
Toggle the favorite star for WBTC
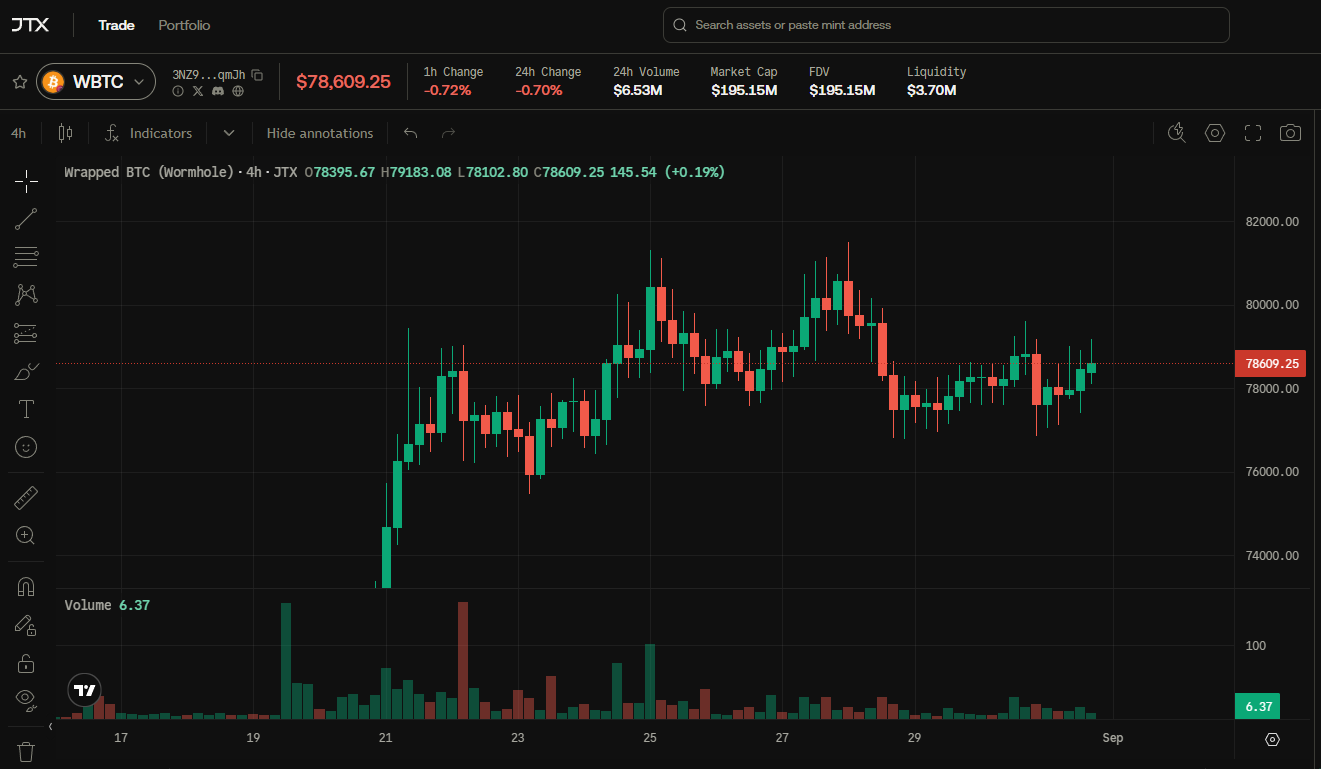(19, 82)
